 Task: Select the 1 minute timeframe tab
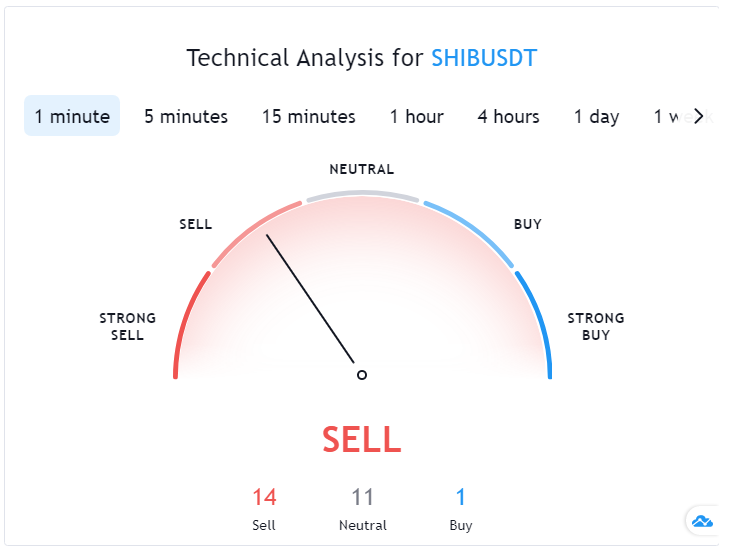(x=72, y=116)
